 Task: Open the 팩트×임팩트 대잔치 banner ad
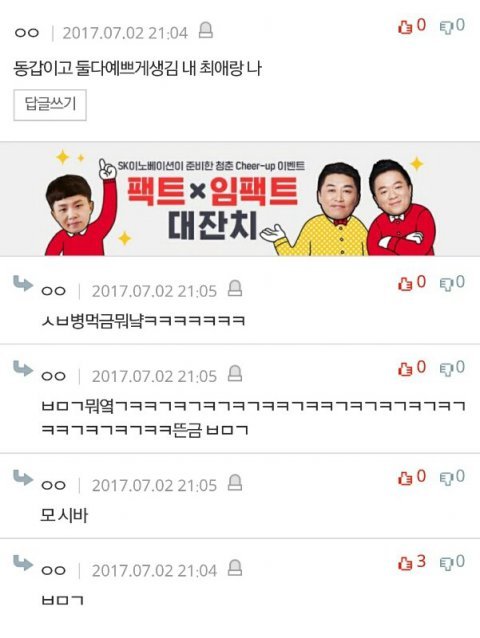(240, 199)
